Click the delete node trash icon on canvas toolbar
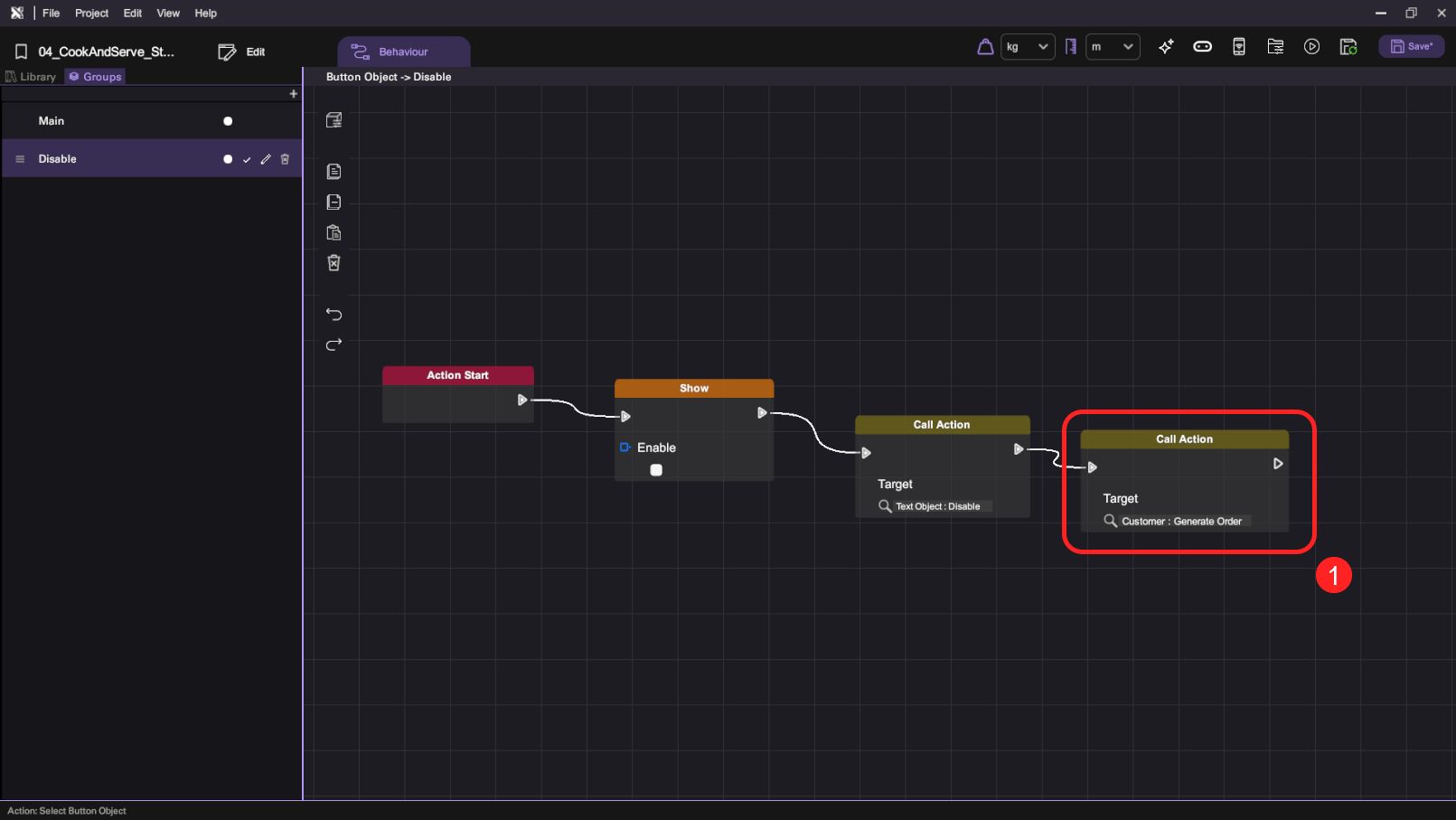1456x820 pixels. pyautogui.click(x=333, y=263)
